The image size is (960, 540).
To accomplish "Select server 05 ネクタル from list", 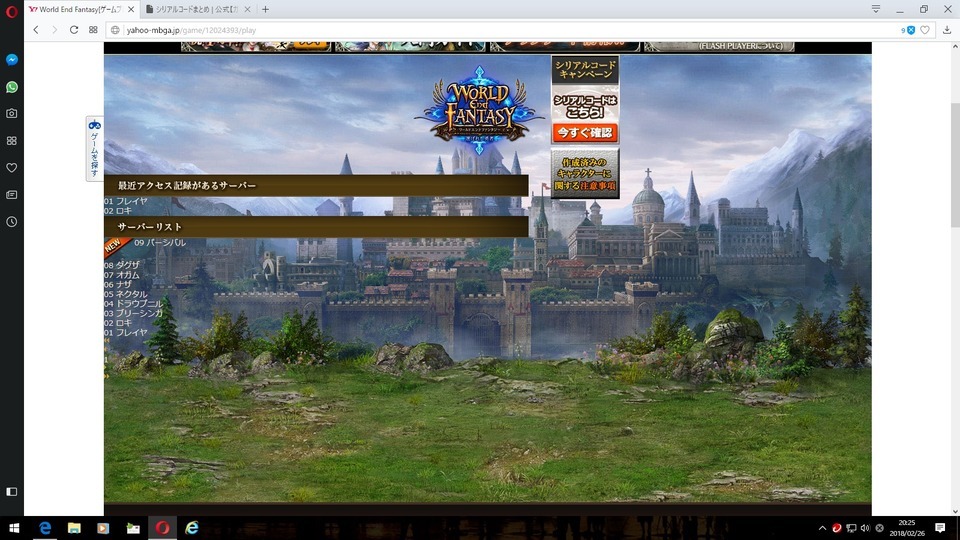I will click(x=126, y=294).
